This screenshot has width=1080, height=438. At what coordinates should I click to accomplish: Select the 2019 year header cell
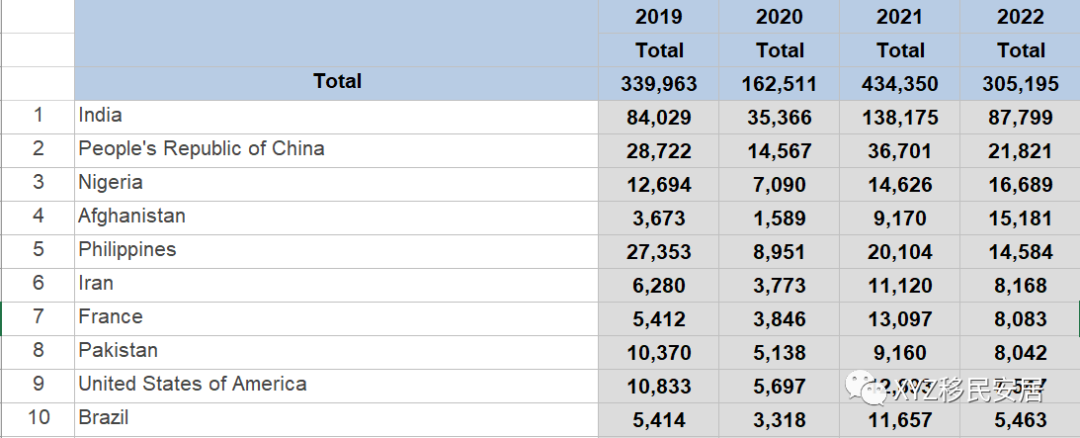click(x=658, y=17)
